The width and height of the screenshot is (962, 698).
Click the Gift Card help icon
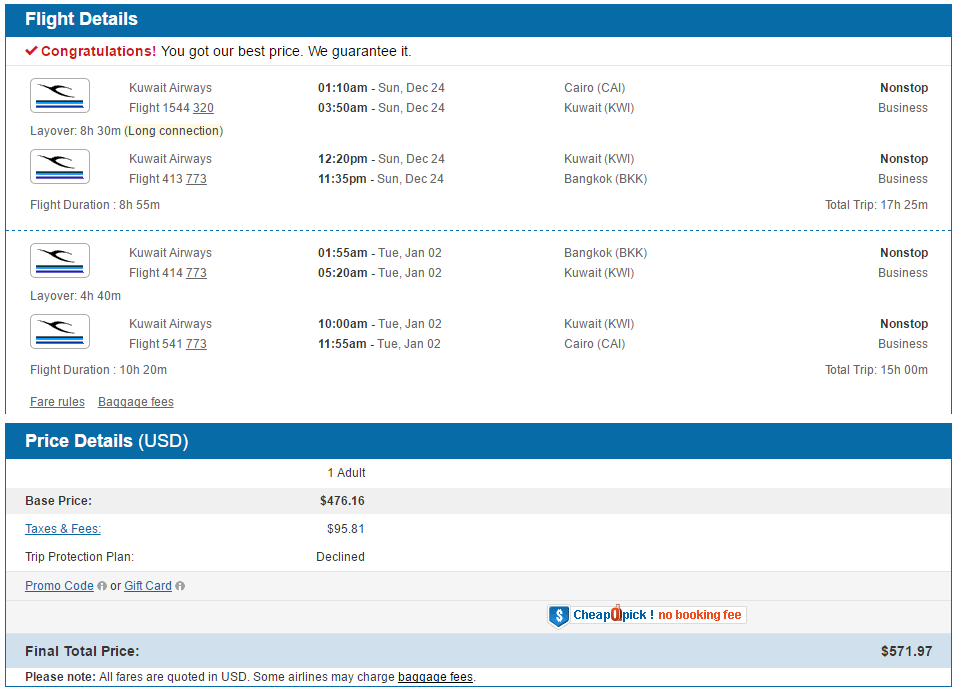click(x=180, y=586)
